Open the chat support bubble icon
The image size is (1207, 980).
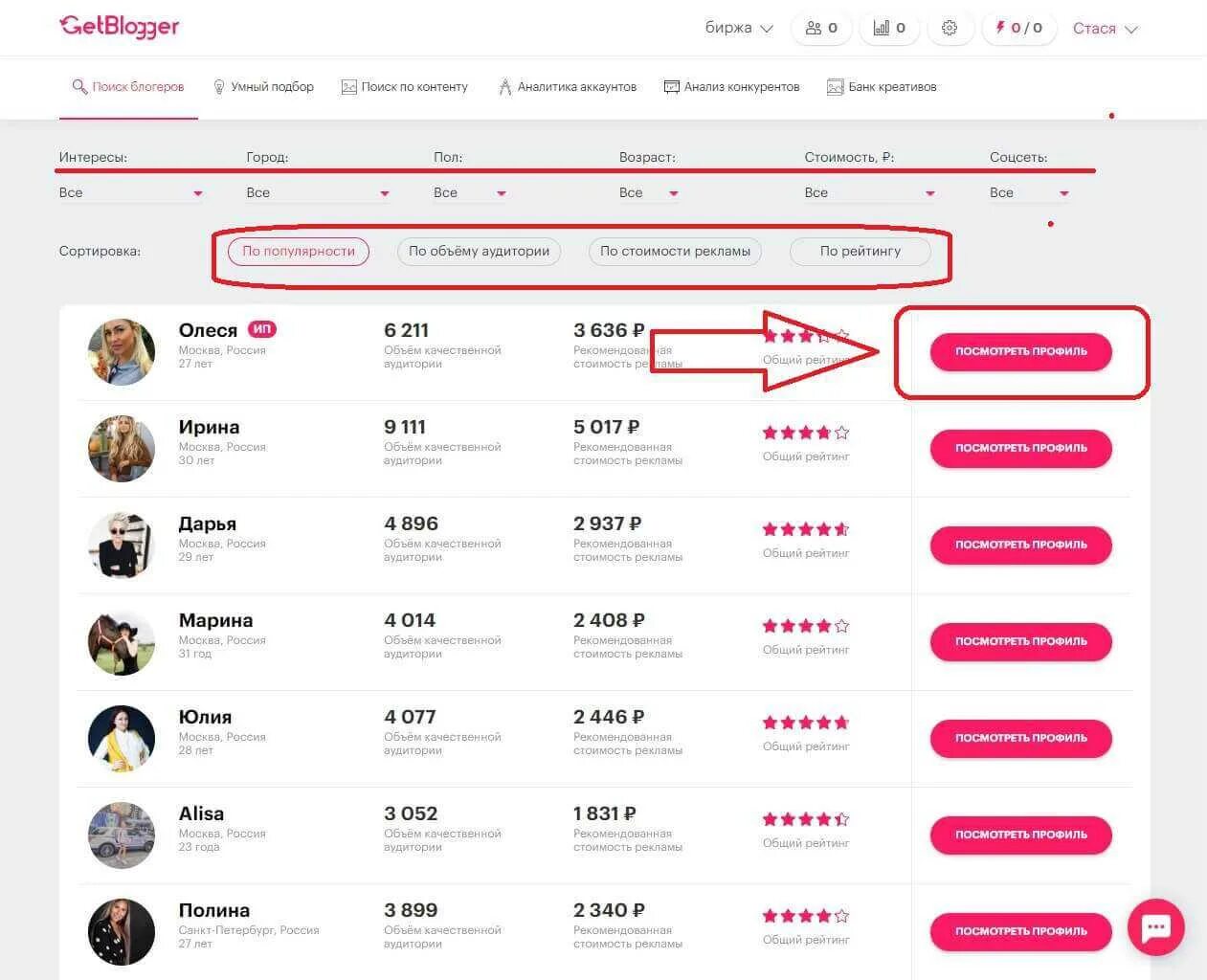click(1155, 926)
